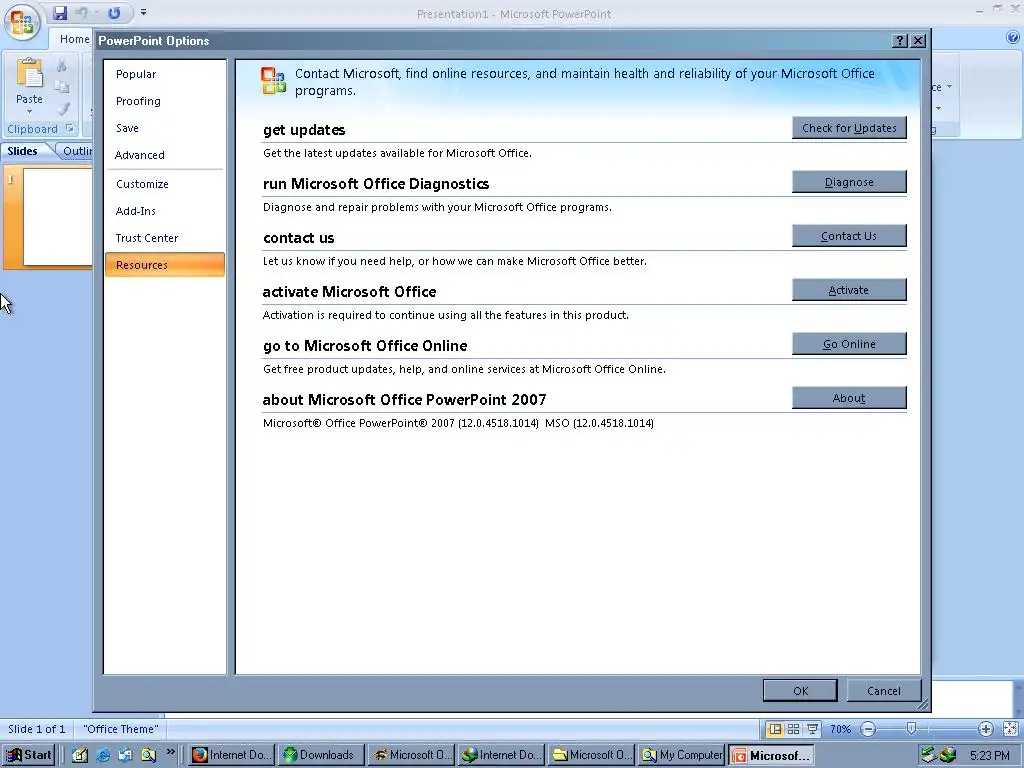Close the PowerPoint Options dialog

click(918, 40)
